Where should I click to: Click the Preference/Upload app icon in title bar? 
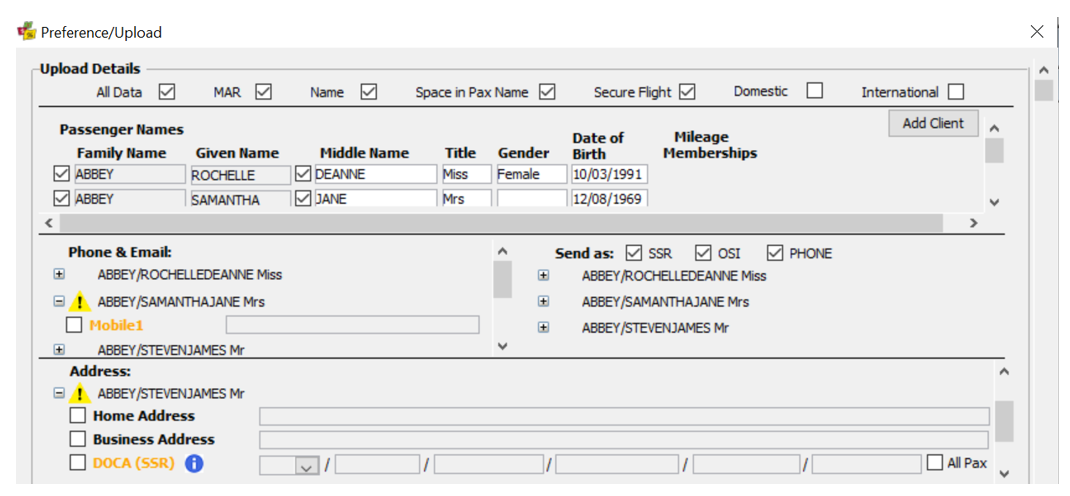click(x=27, y=31)
